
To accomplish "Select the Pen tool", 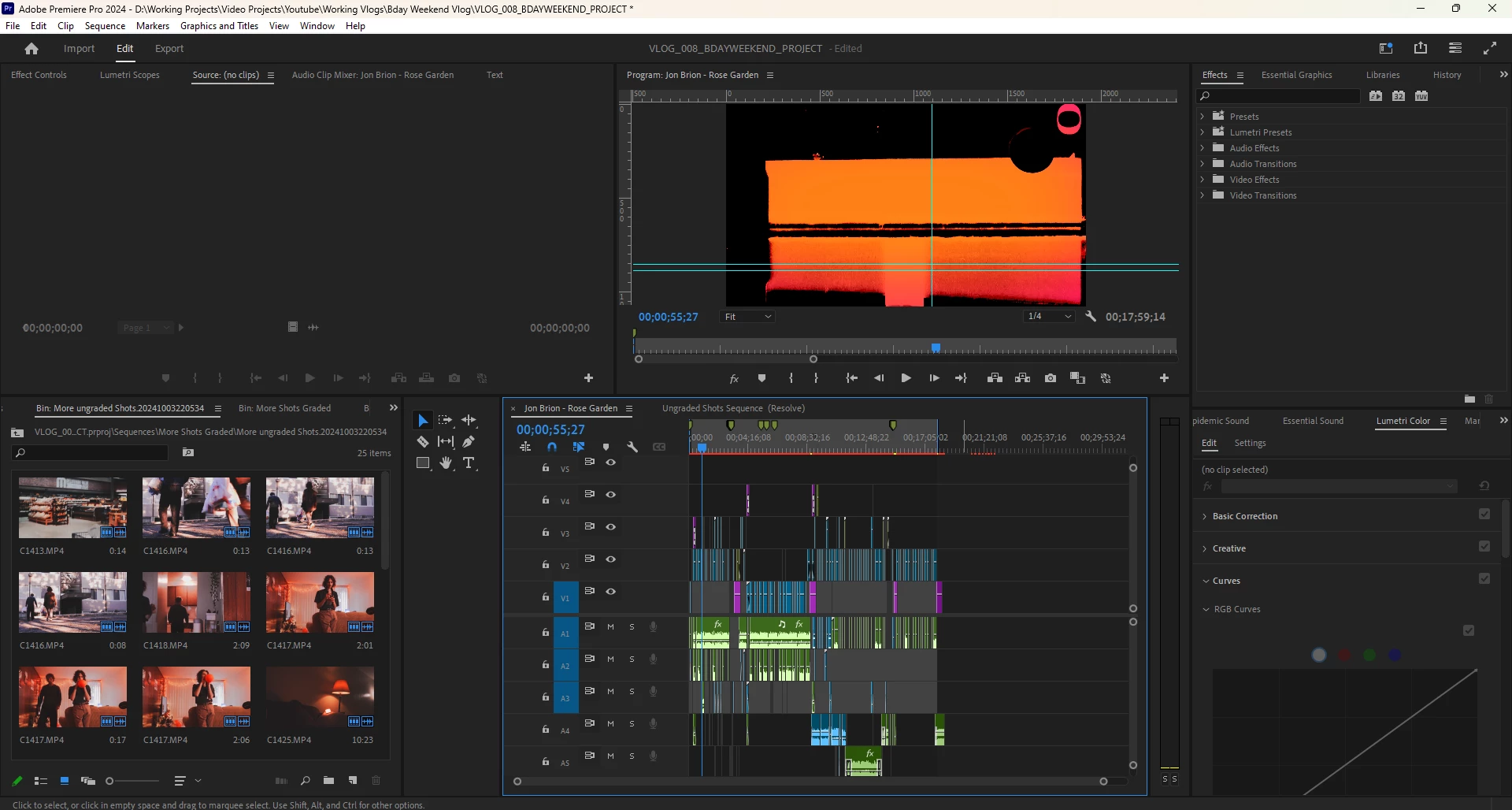I will (469, 442).
